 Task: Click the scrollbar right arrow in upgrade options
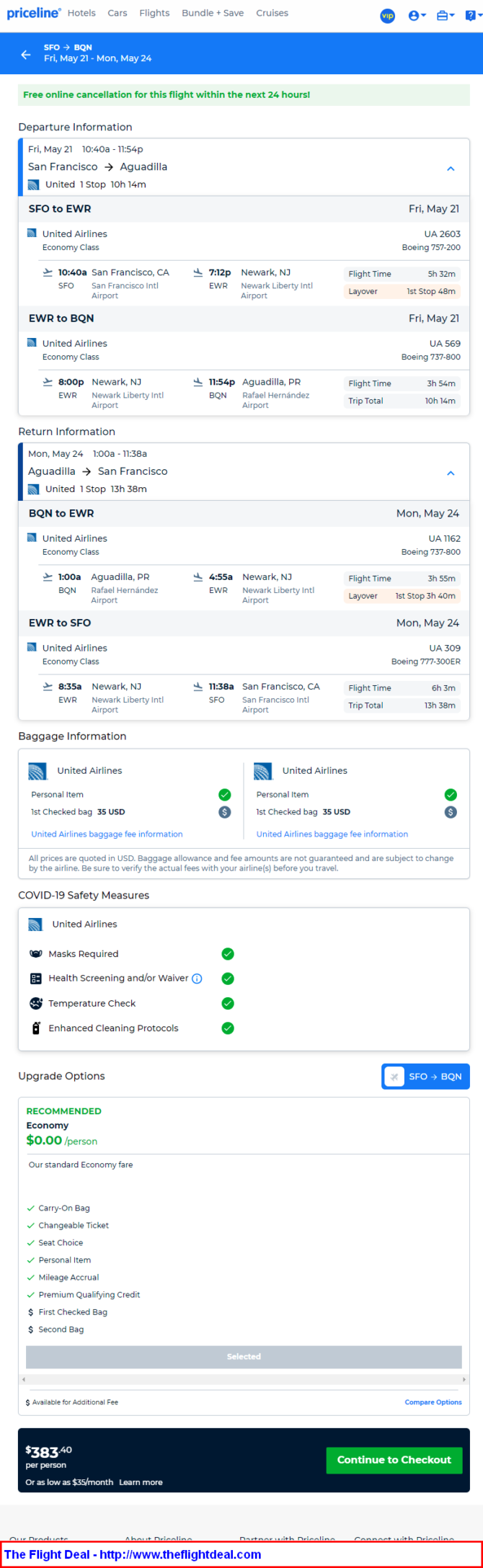[x=464, y=1380]
